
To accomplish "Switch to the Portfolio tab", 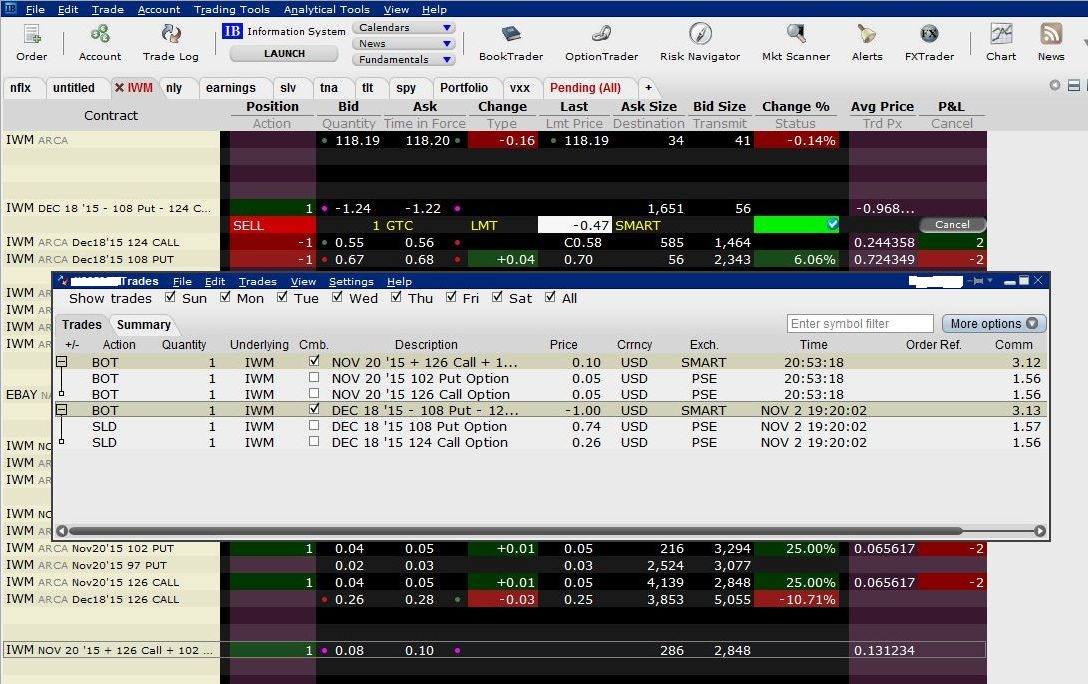I will (x=464, y=88).
